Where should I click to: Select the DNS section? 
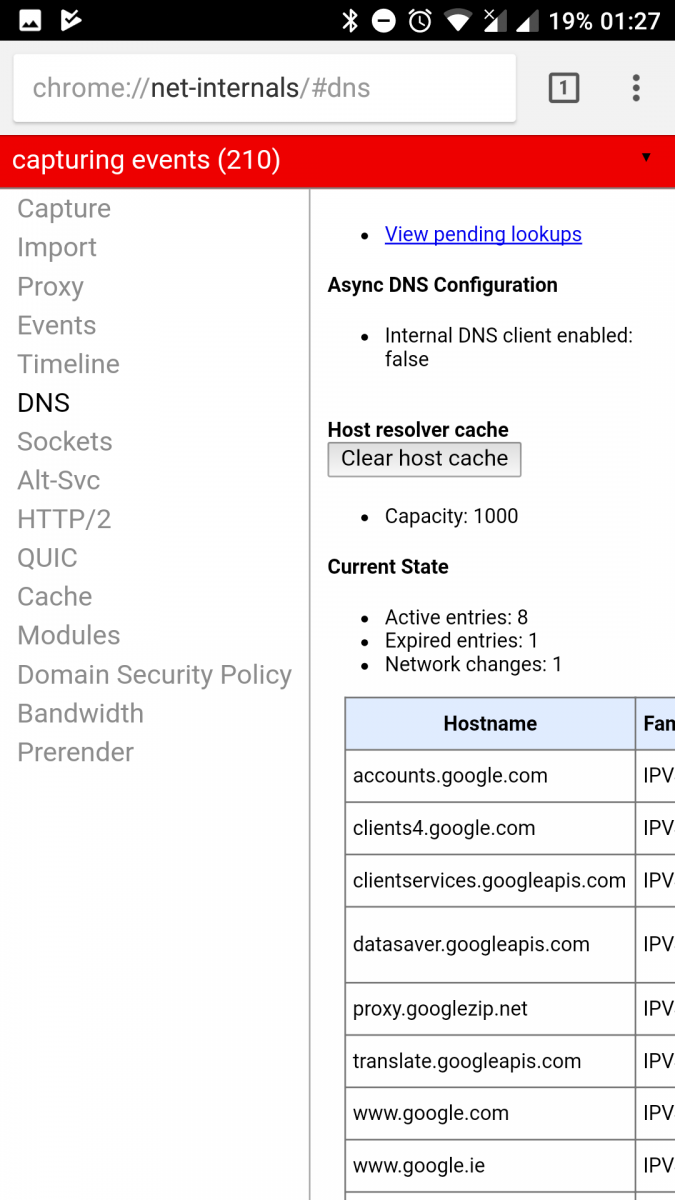coord(44,403)
